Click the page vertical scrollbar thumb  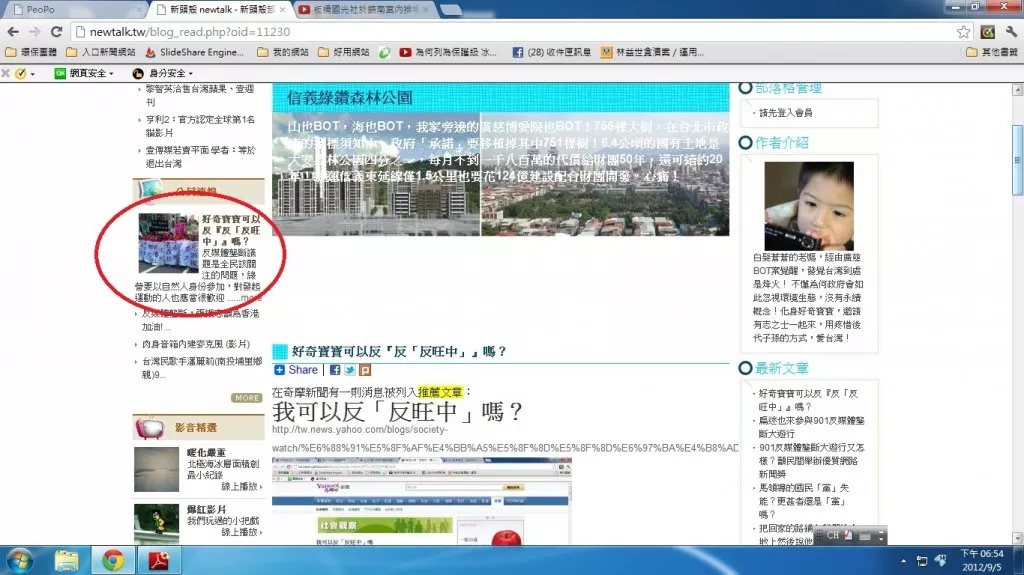click(x=1017, y=160)
